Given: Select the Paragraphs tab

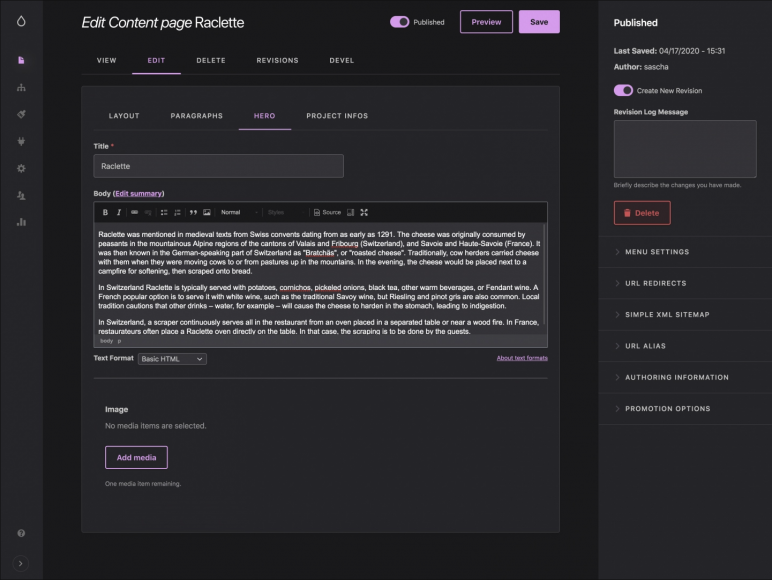Looking at the screenshot, I should click(x=196, y=116).
